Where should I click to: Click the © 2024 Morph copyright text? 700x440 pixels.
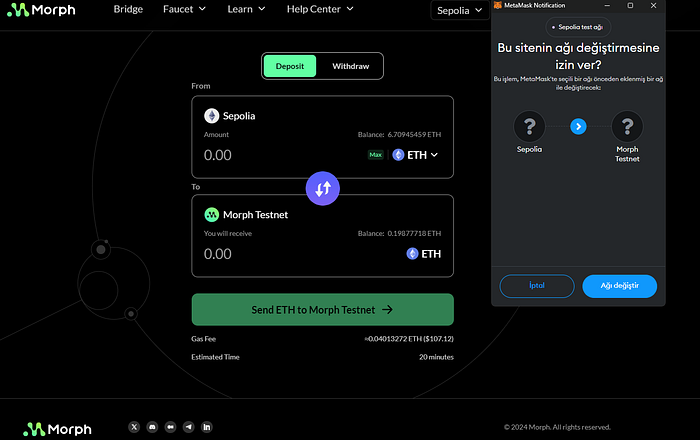(x=557, y=427)
